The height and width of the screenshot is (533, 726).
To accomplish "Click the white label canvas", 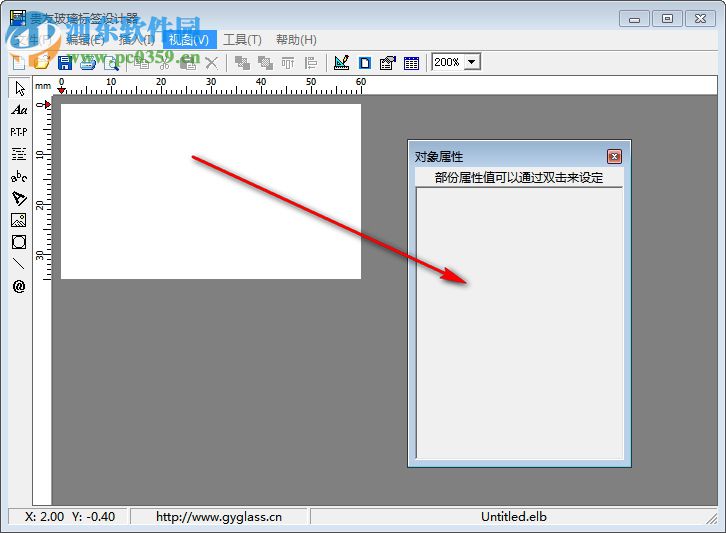I will coord(211,191).
